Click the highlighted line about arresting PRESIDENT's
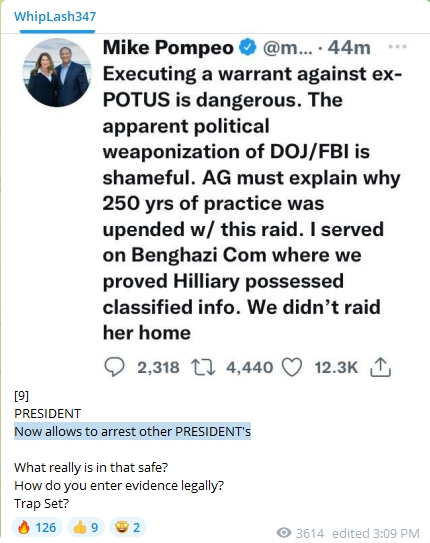Viewport: 430px width, 543px height. pyautogui.click(x=133, y=431)
